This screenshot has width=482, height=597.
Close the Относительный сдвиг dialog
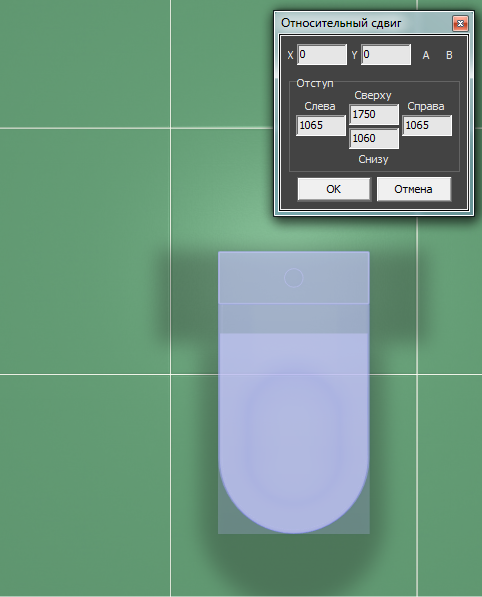pyautogui.click(x=460, y=24)
